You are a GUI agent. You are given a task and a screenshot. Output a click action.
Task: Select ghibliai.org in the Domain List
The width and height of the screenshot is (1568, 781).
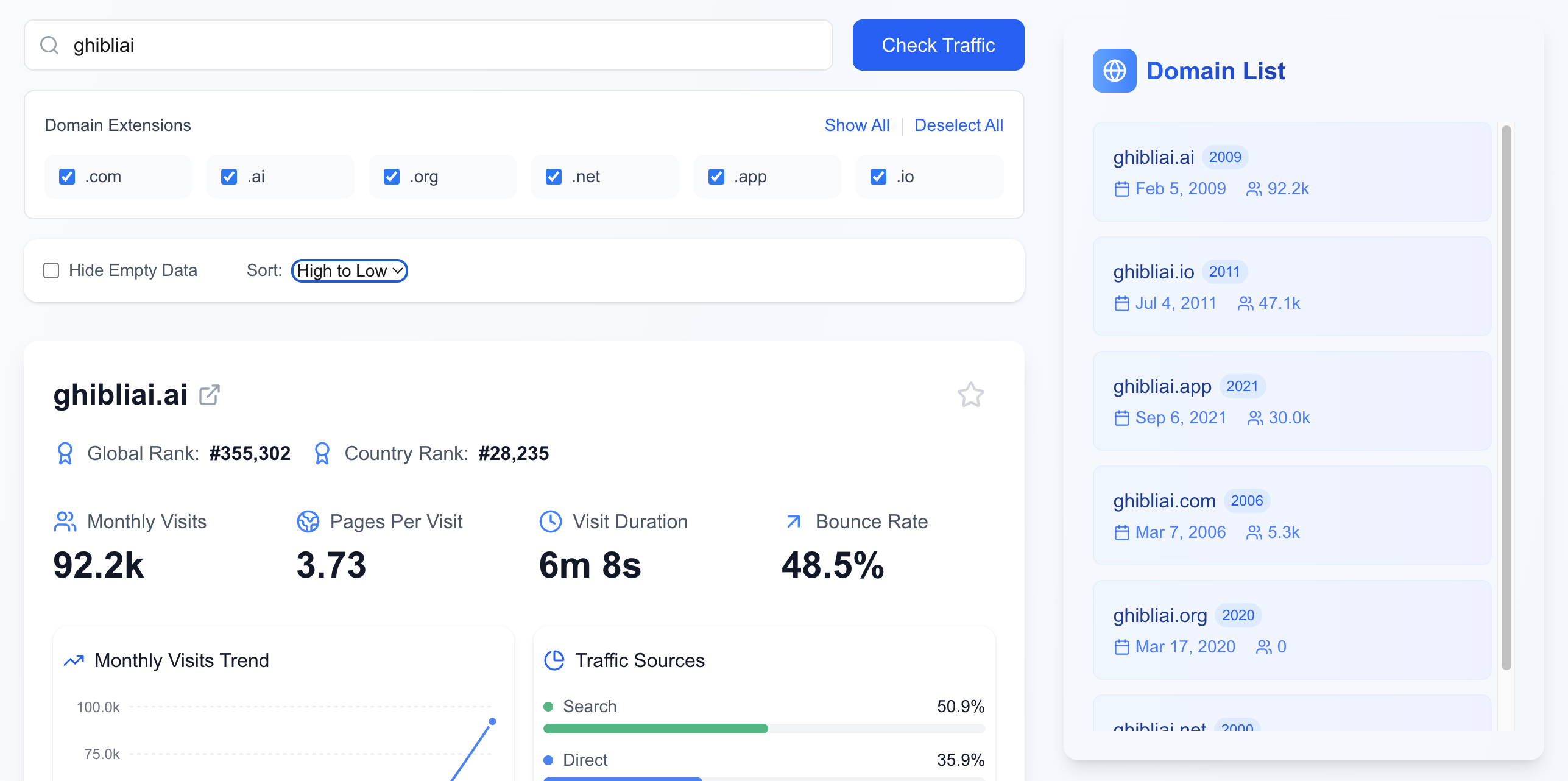(1292, 630)
